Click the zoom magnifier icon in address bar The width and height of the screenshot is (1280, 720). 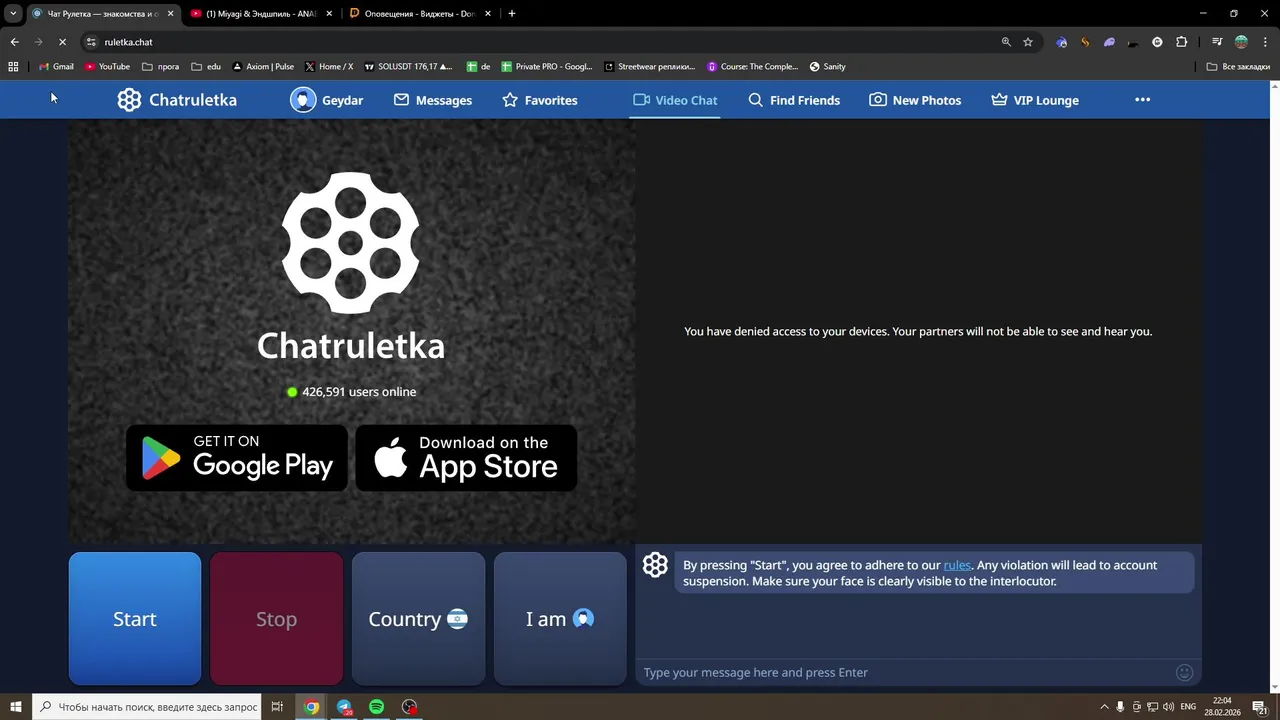(1006, 42)
